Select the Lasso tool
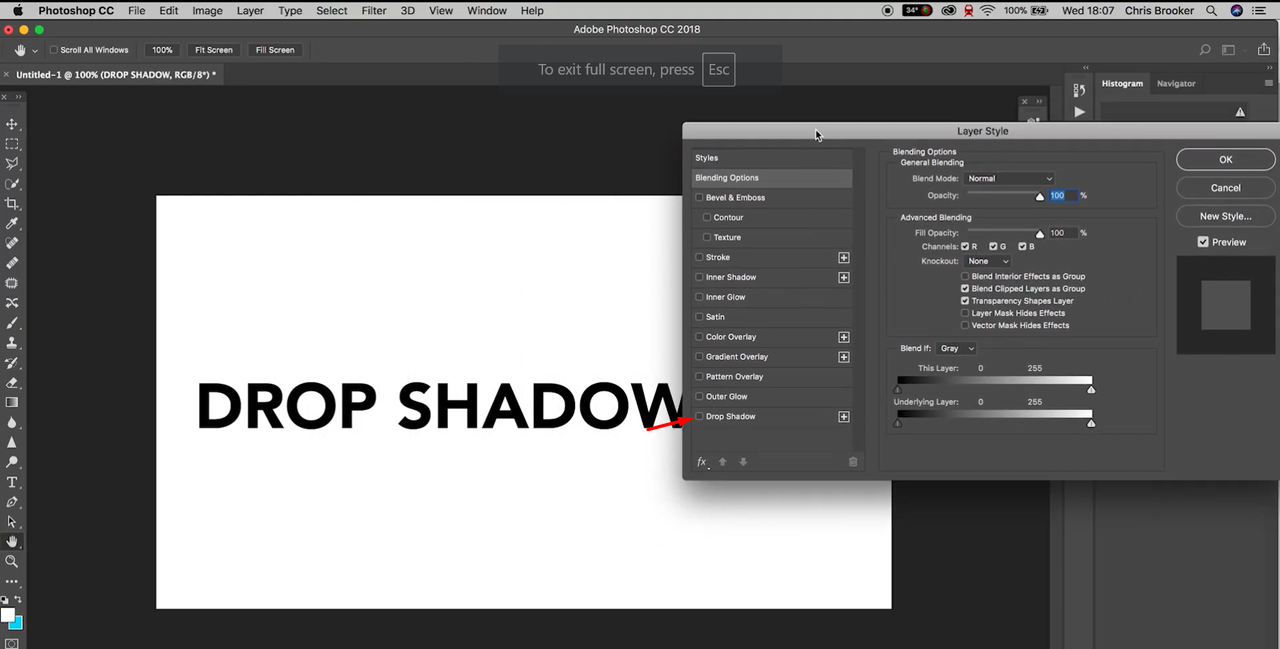Screen dimensions: 1280x649 12,163
